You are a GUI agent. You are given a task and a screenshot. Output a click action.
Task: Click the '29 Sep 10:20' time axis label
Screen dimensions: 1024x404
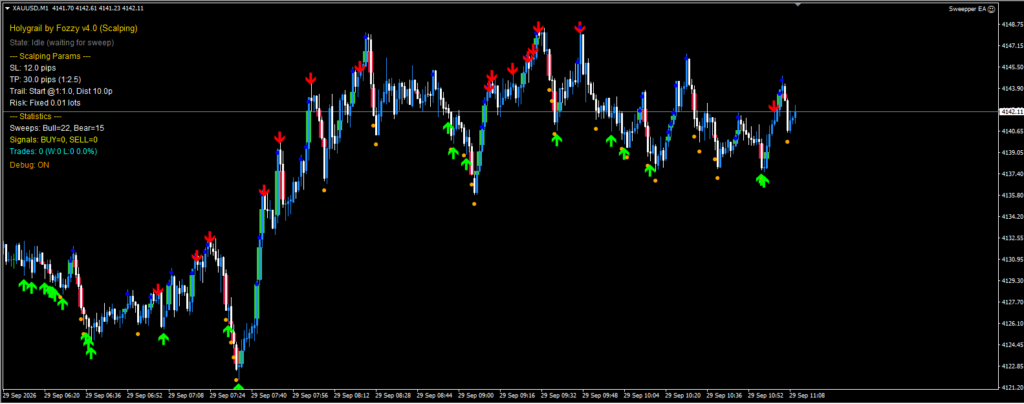click(684, 396)
